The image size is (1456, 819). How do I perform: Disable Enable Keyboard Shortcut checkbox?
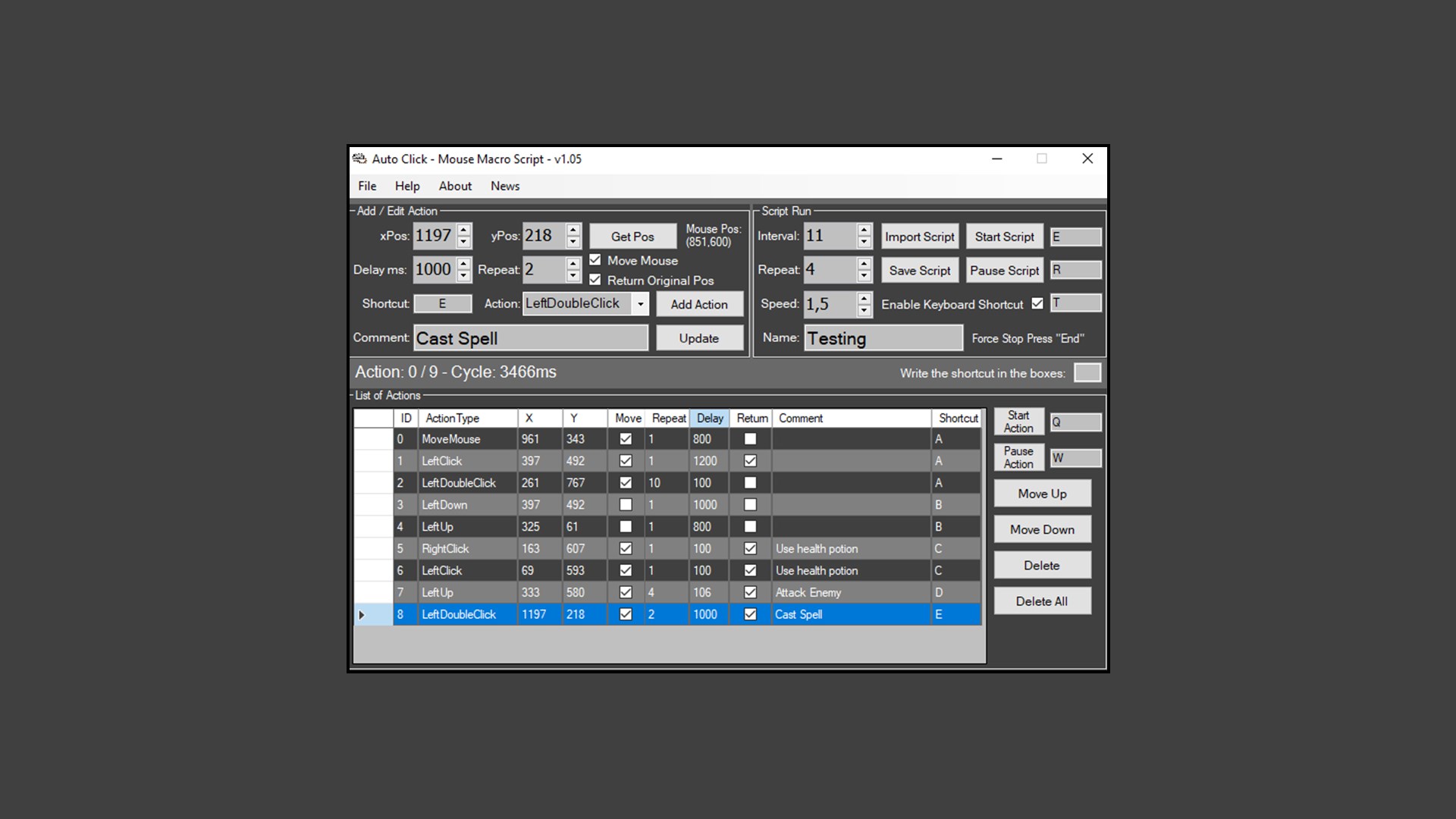coord(1037,303)
